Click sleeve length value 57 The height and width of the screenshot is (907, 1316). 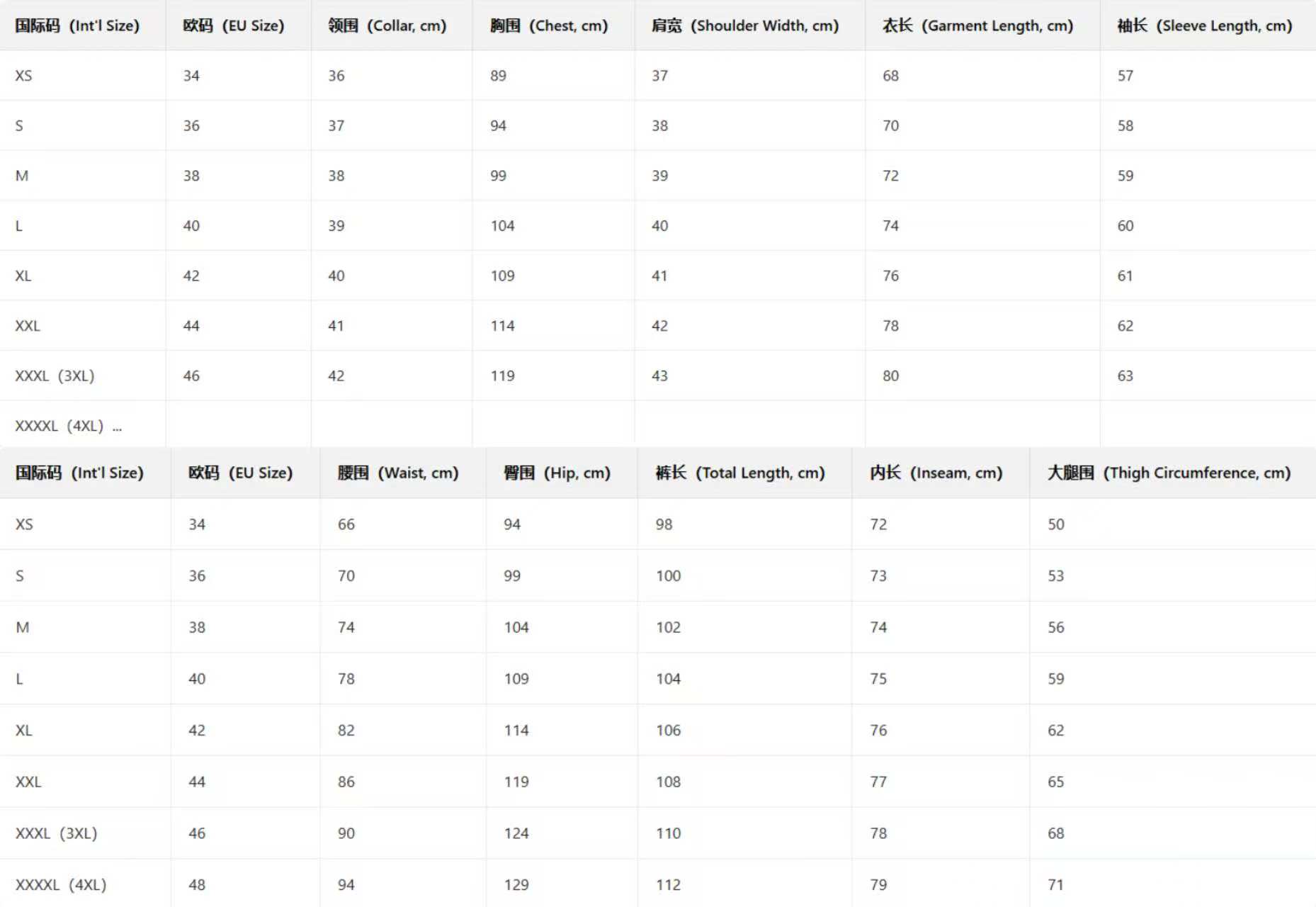pos(1125,76)
